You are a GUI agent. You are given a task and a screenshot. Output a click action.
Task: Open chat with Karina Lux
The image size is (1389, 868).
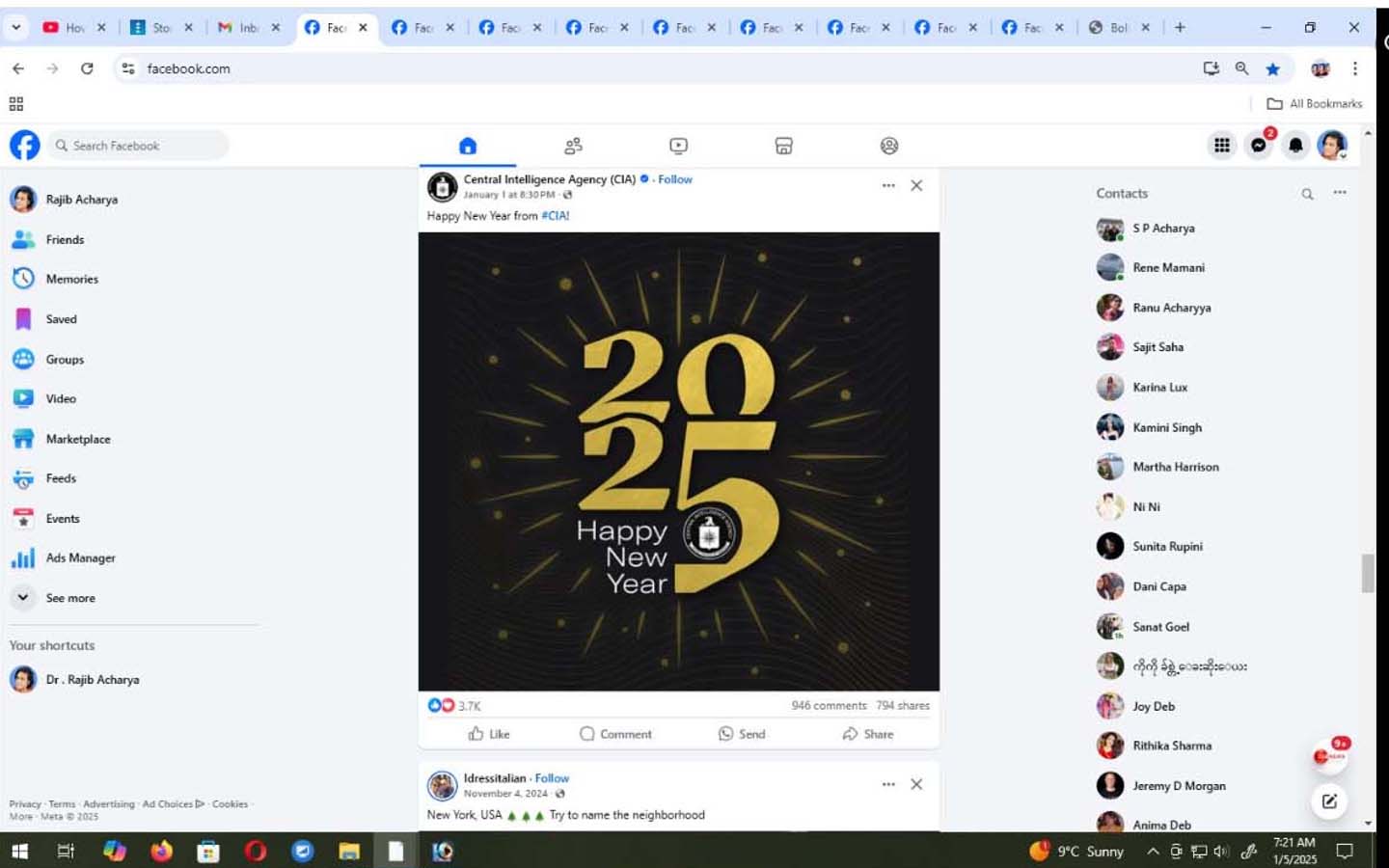1159,387
